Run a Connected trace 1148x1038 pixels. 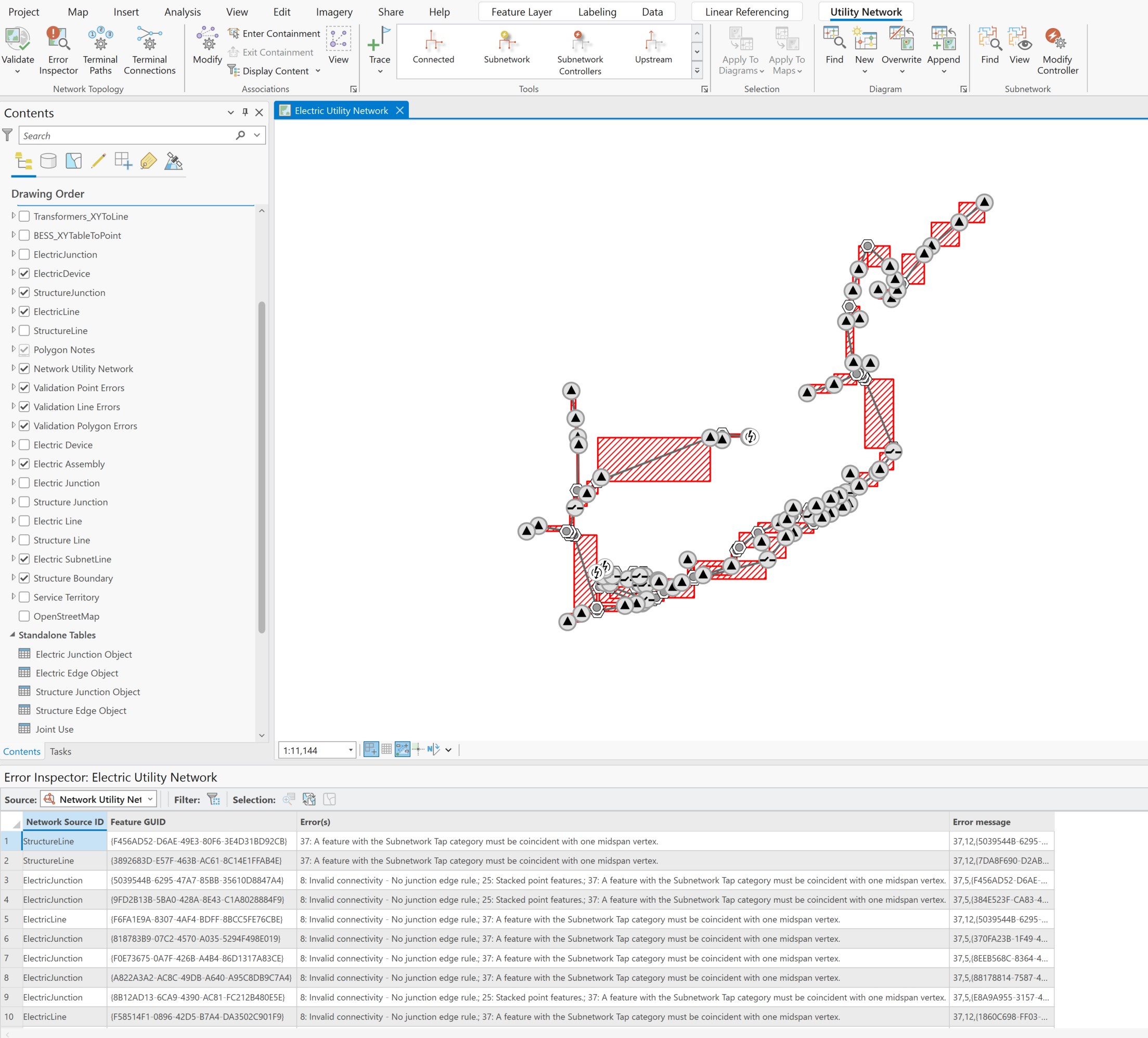pos(433,48)
